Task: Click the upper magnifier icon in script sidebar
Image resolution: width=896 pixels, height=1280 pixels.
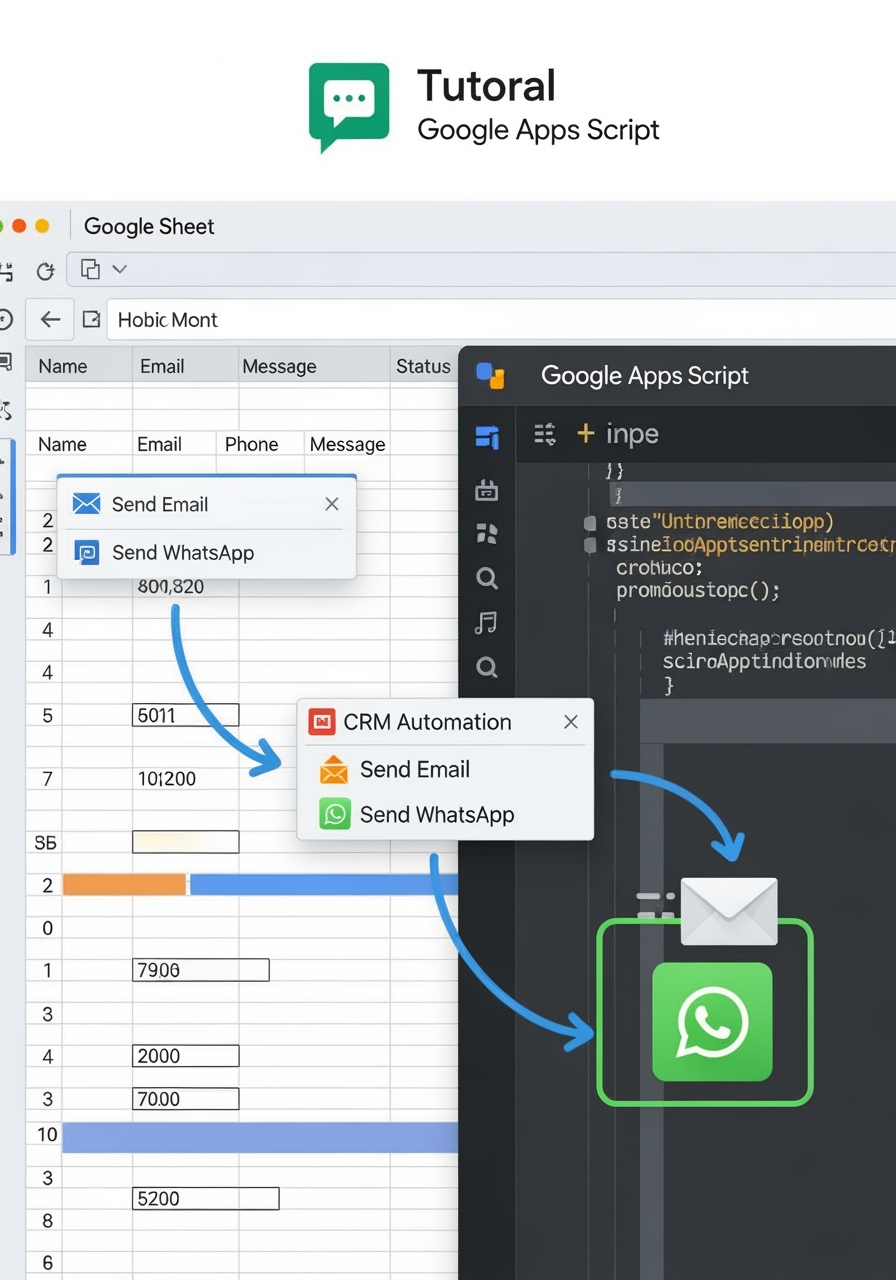Action: pos(487,578)
